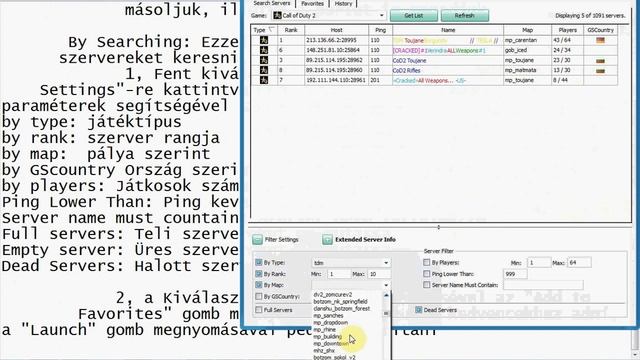The image size is (640, 360).
Task: Click game type icon of 89.215.114.195:28960 row
Action: (264, 70)
